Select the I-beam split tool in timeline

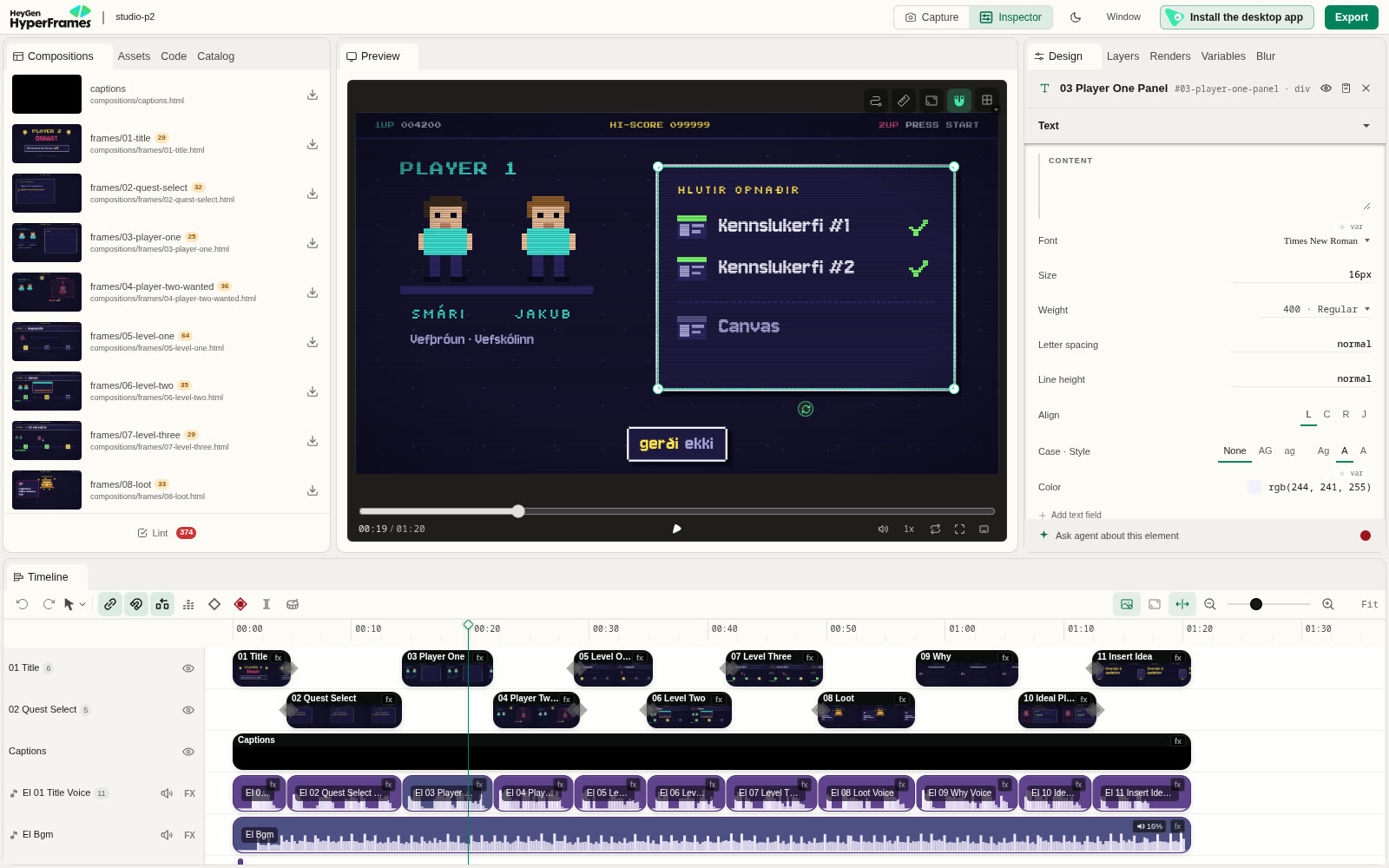pos(267,604)
